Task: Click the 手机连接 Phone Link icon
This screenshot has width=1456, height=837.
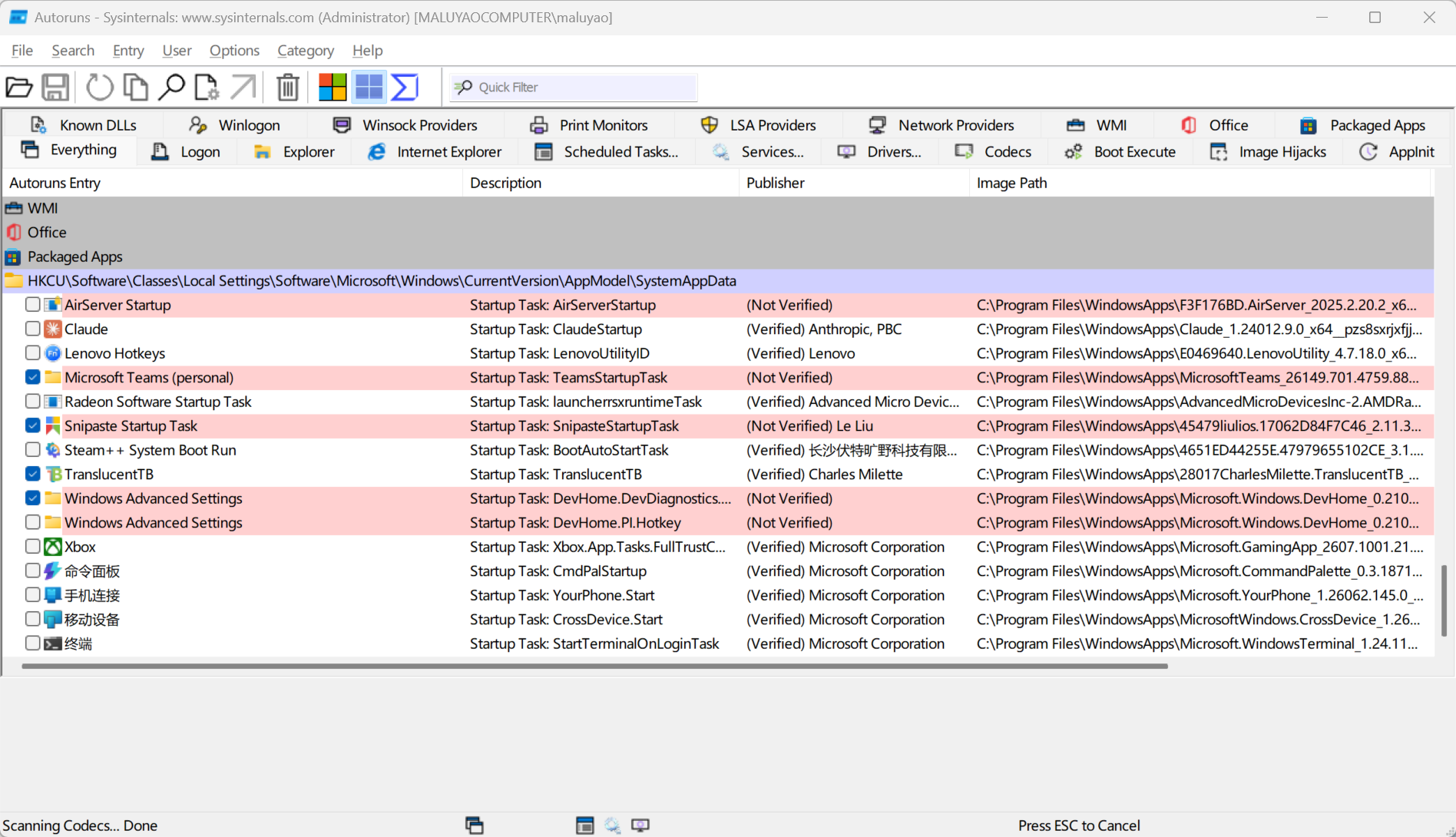Action: click(x=53, y=595)
